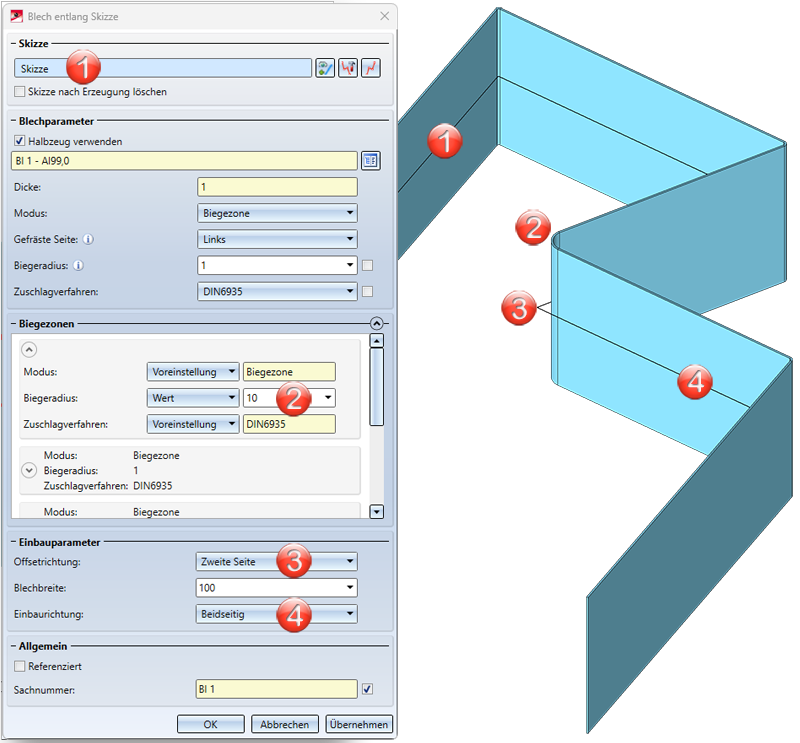Viewport: 800px width, 743px height.
Task: Click the HiCAD dialog title icon
Action: pos(17,16)
